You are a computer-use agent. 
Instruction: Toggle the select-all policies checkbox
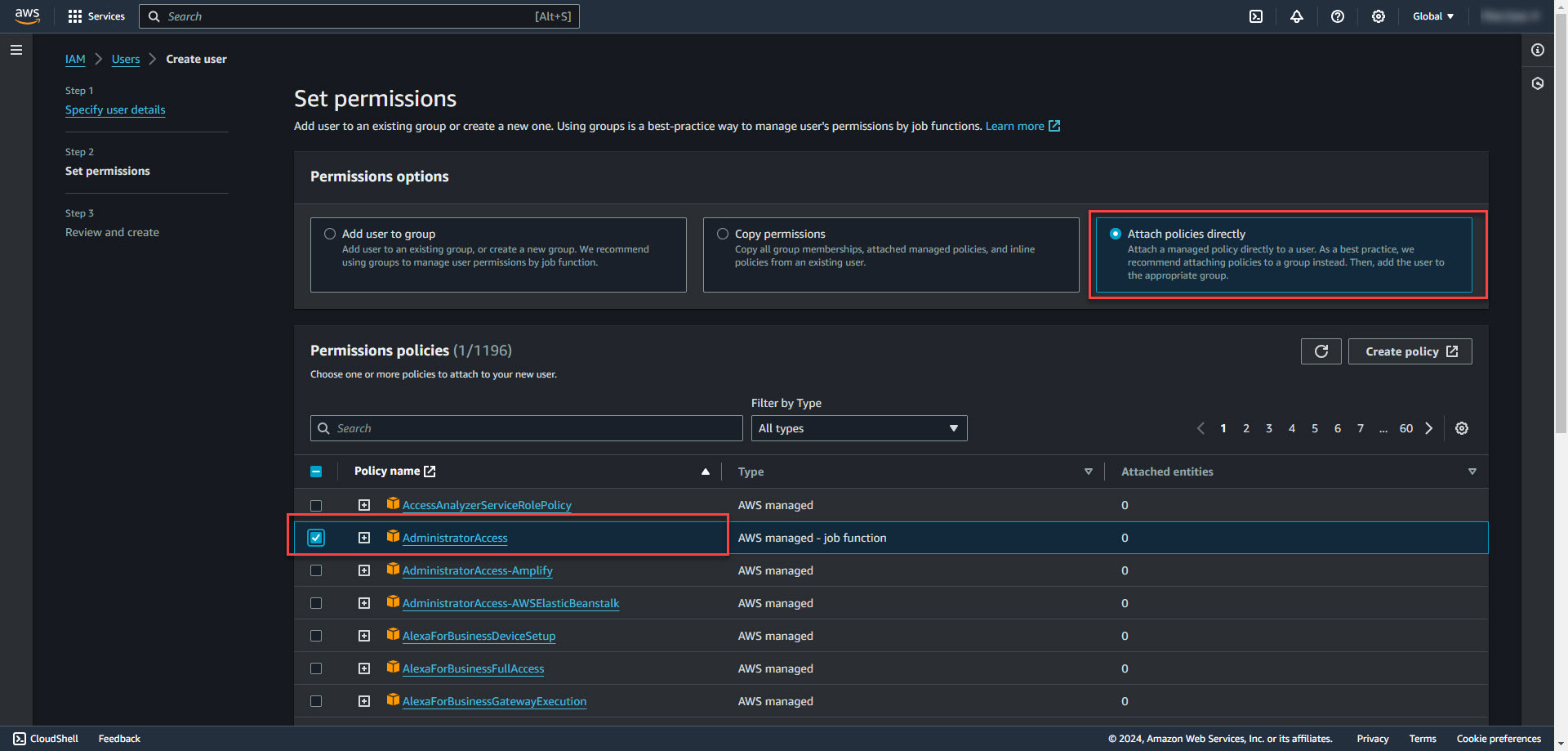(316, 472)
